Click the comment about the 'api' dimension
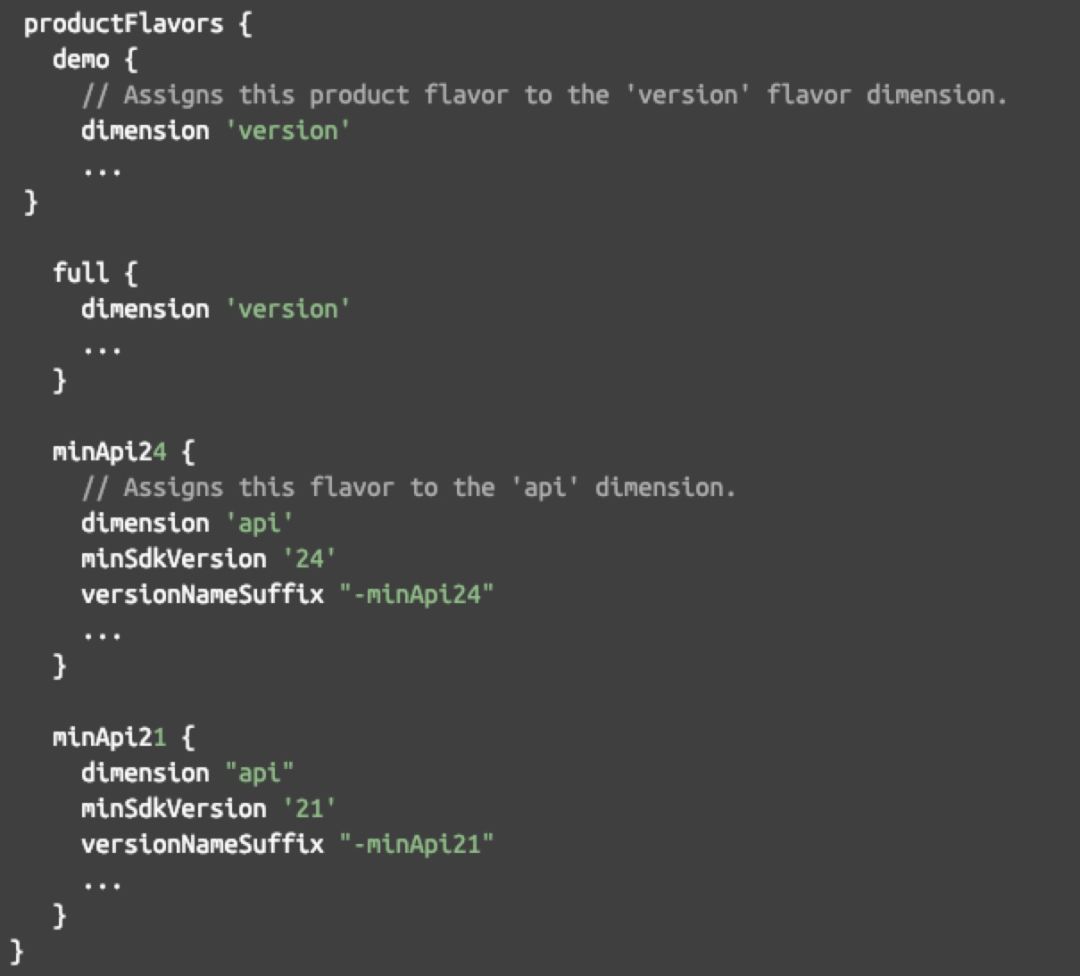Viewport: 1080px width, 976px height. (x=428, y=487)
